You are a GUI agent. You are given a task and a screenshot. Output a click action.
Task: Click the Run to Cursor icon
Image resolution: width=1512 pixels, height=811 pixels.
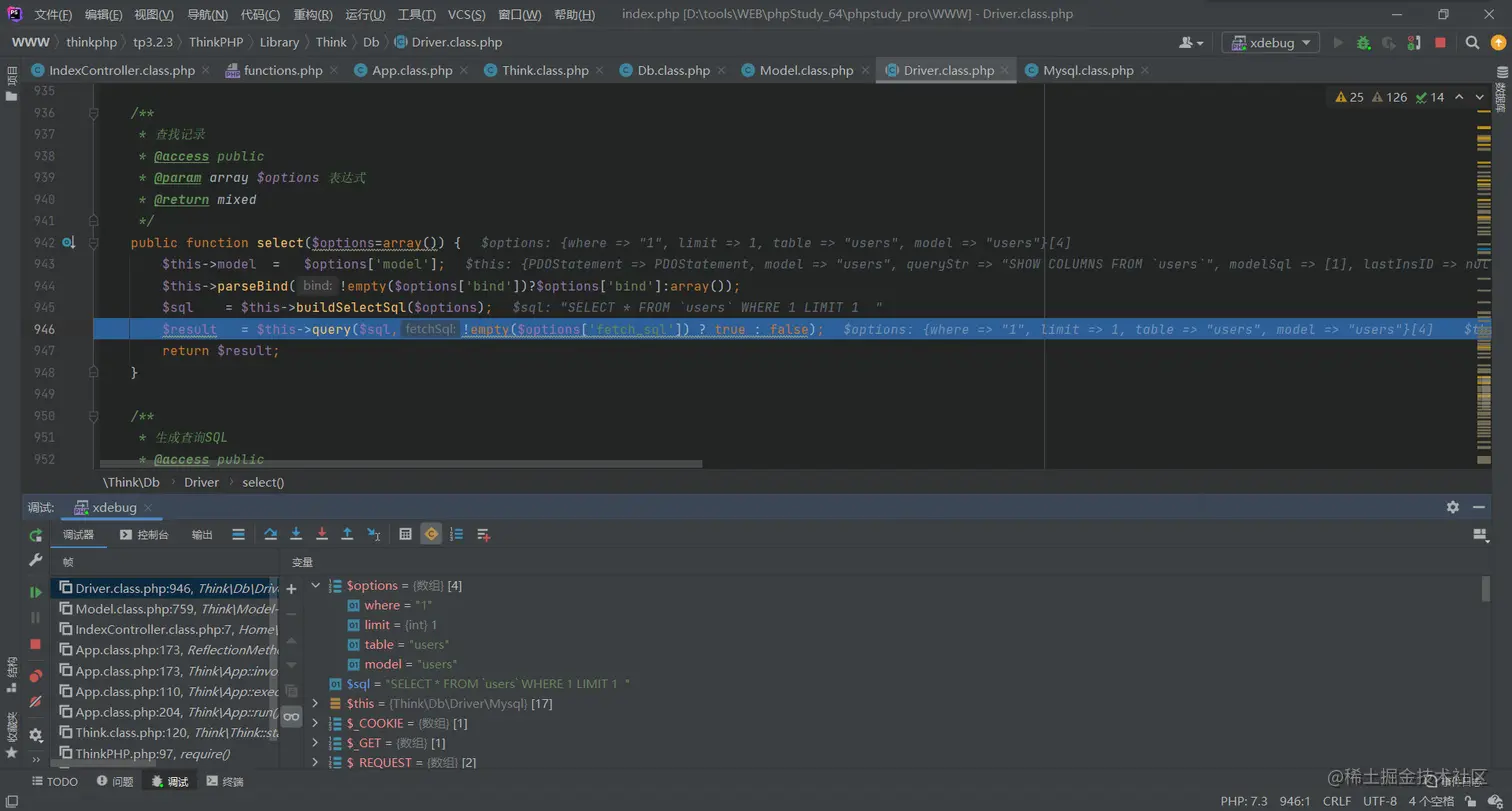coord(374,534)
